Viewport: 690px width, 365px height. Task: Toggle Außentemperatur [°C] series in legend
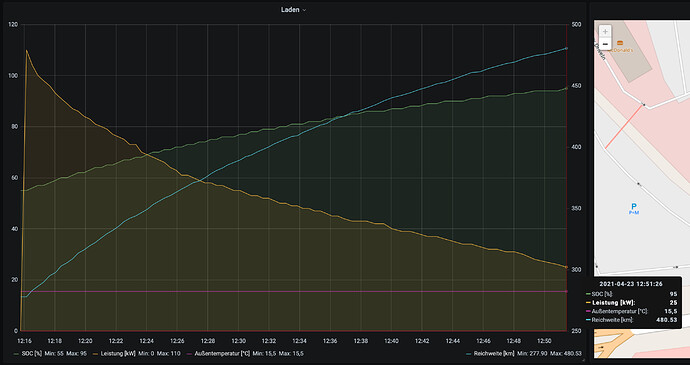click(x=222, y=354)
